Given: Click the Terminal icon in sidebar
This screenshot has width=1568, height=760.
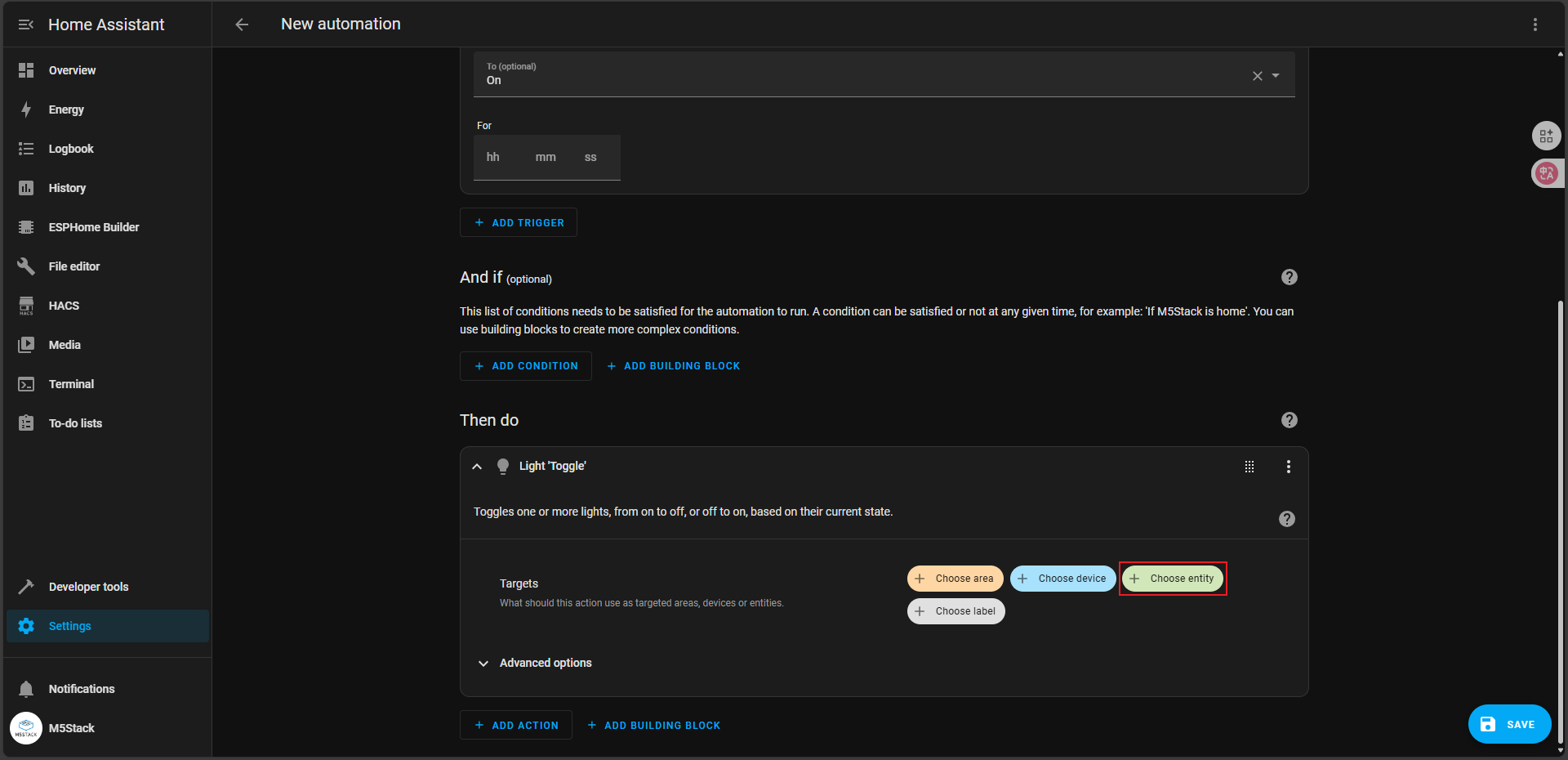Looking at the screenshot, I should click(x=26, y=384).
